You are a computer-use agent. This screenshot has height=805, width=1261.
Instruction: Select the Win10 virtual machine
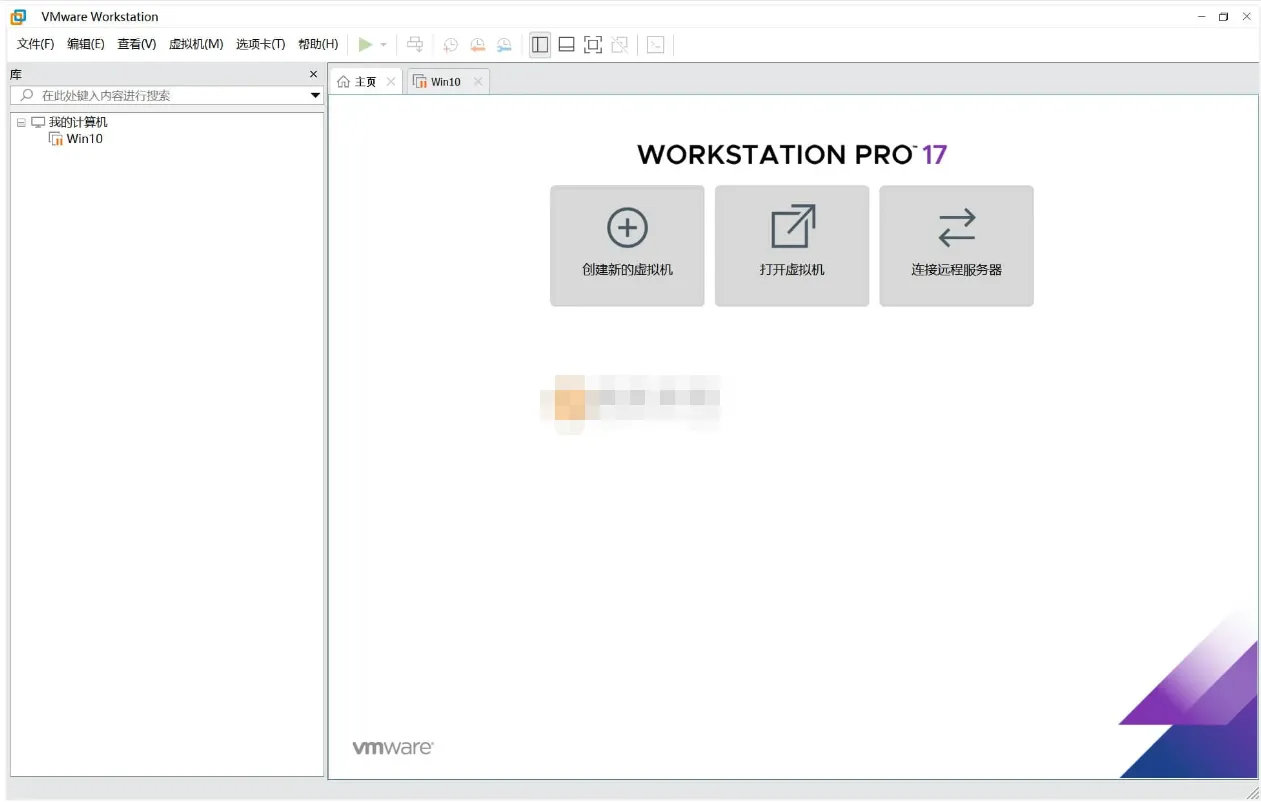[84, 139]
